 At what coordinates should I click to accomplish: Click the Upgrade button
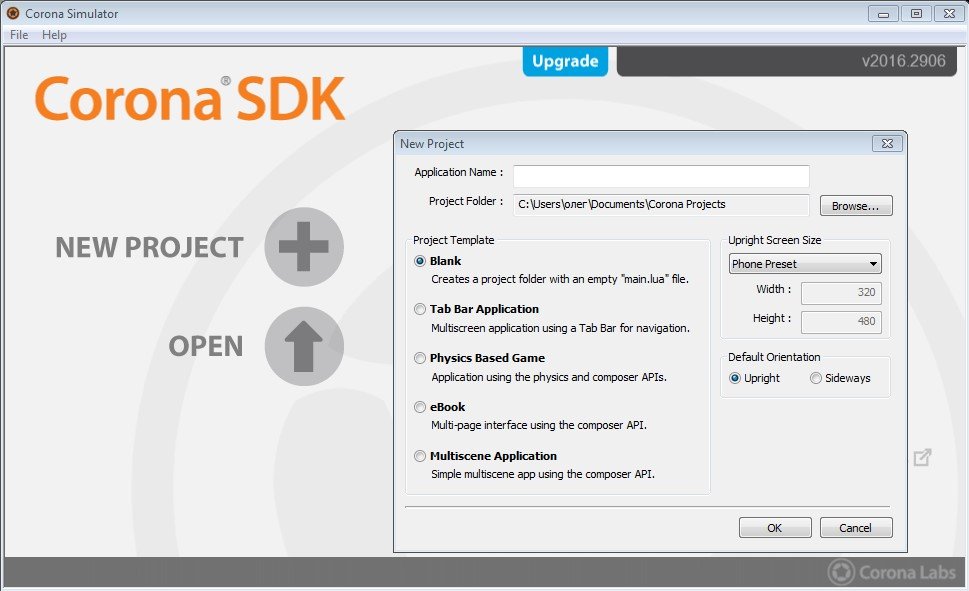tap(565, 61)
